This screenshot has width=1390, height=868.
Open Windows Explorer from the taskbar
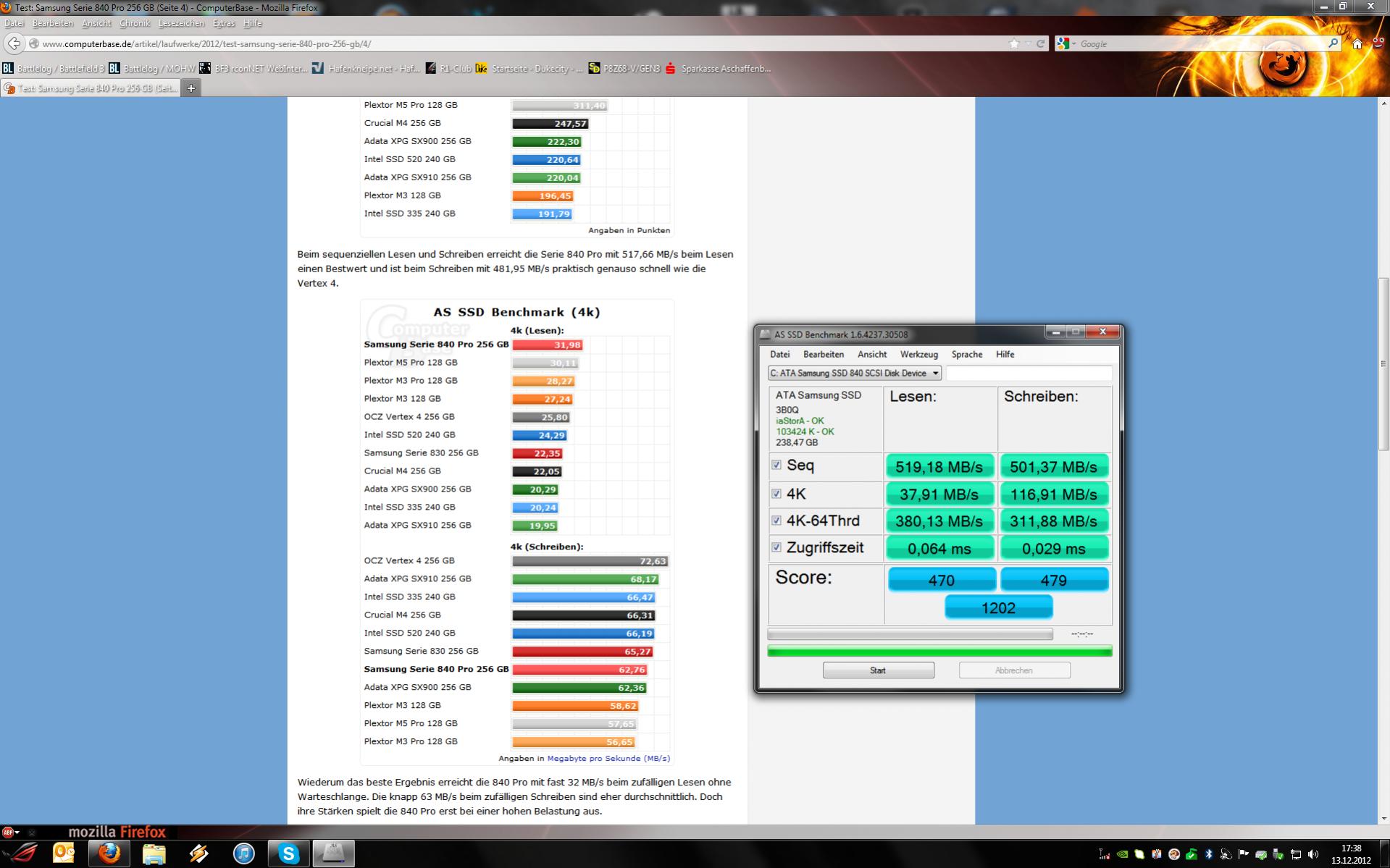click(154, 854)
